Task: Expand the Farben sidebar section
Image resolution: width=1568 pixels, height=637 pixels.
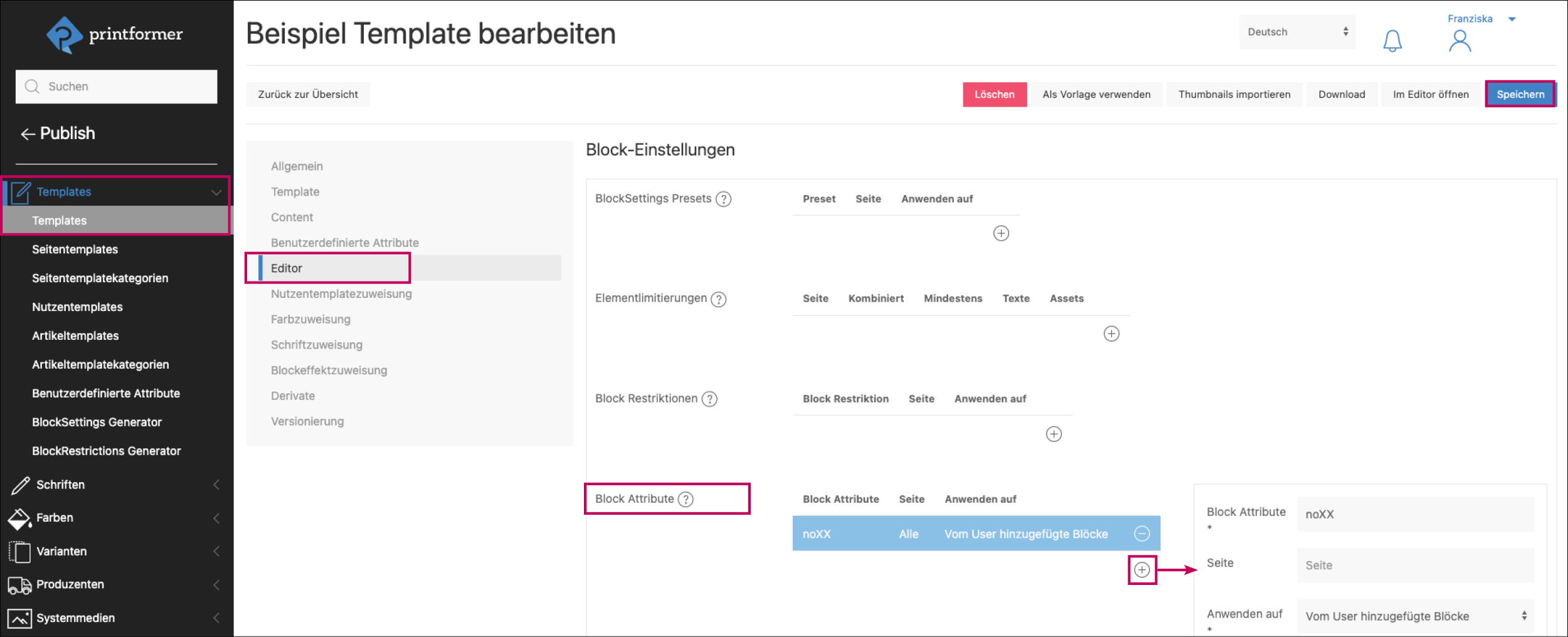Action: [116, 518]
